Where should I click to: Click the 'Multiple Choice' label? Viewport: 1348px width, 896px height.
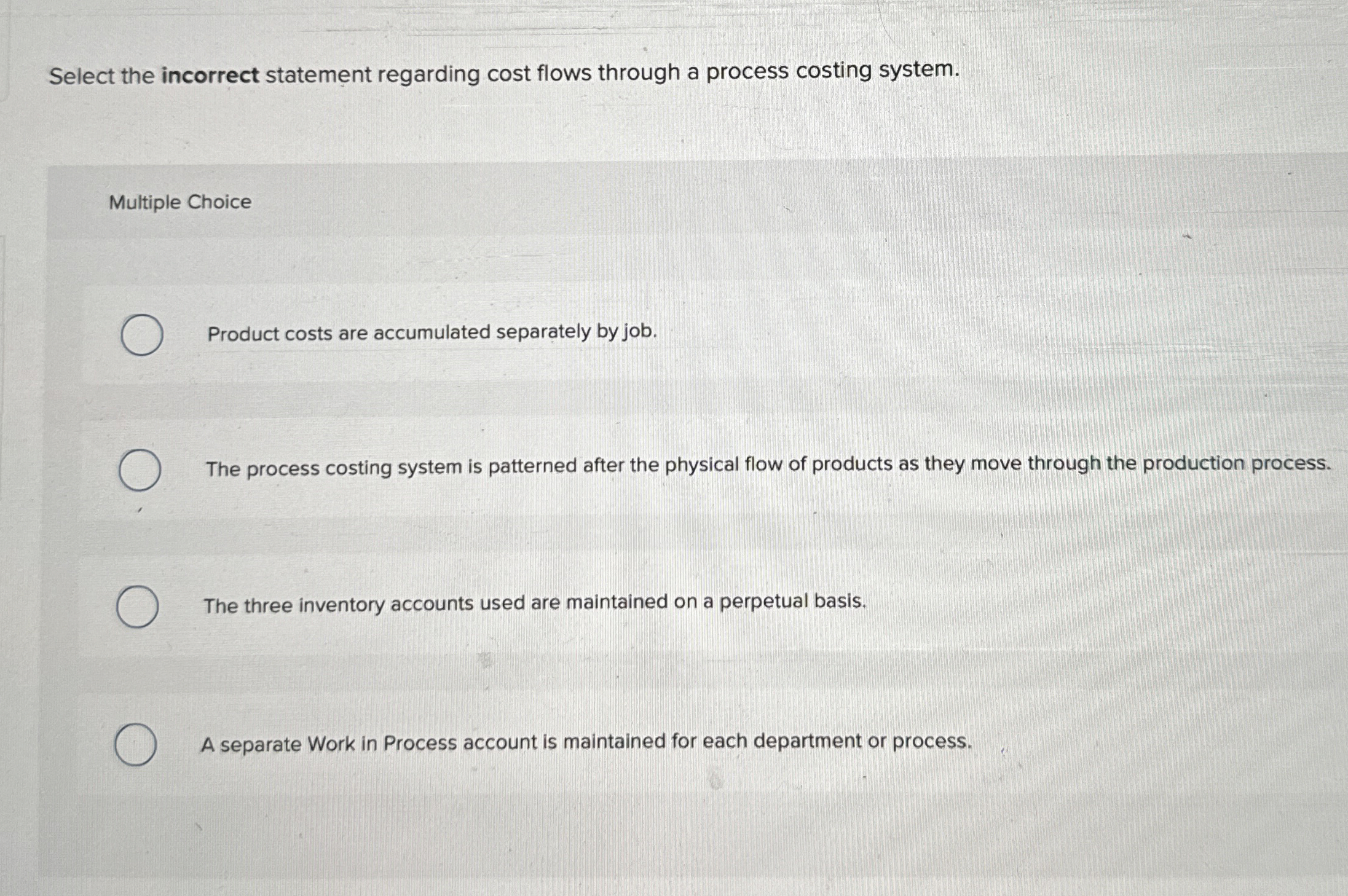(178, 202)
